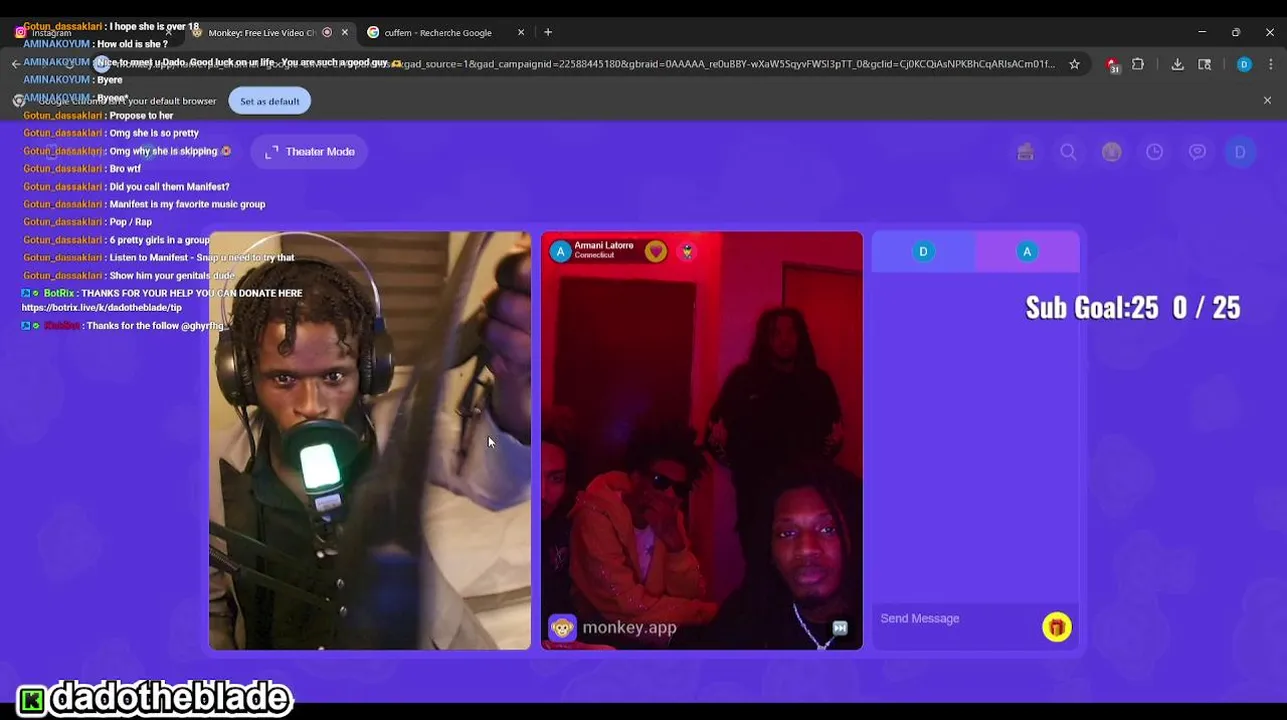Open the Chrome extensions puzzle menu
The height and width of the screenshot is (720, 1287).
(1138, 64)
